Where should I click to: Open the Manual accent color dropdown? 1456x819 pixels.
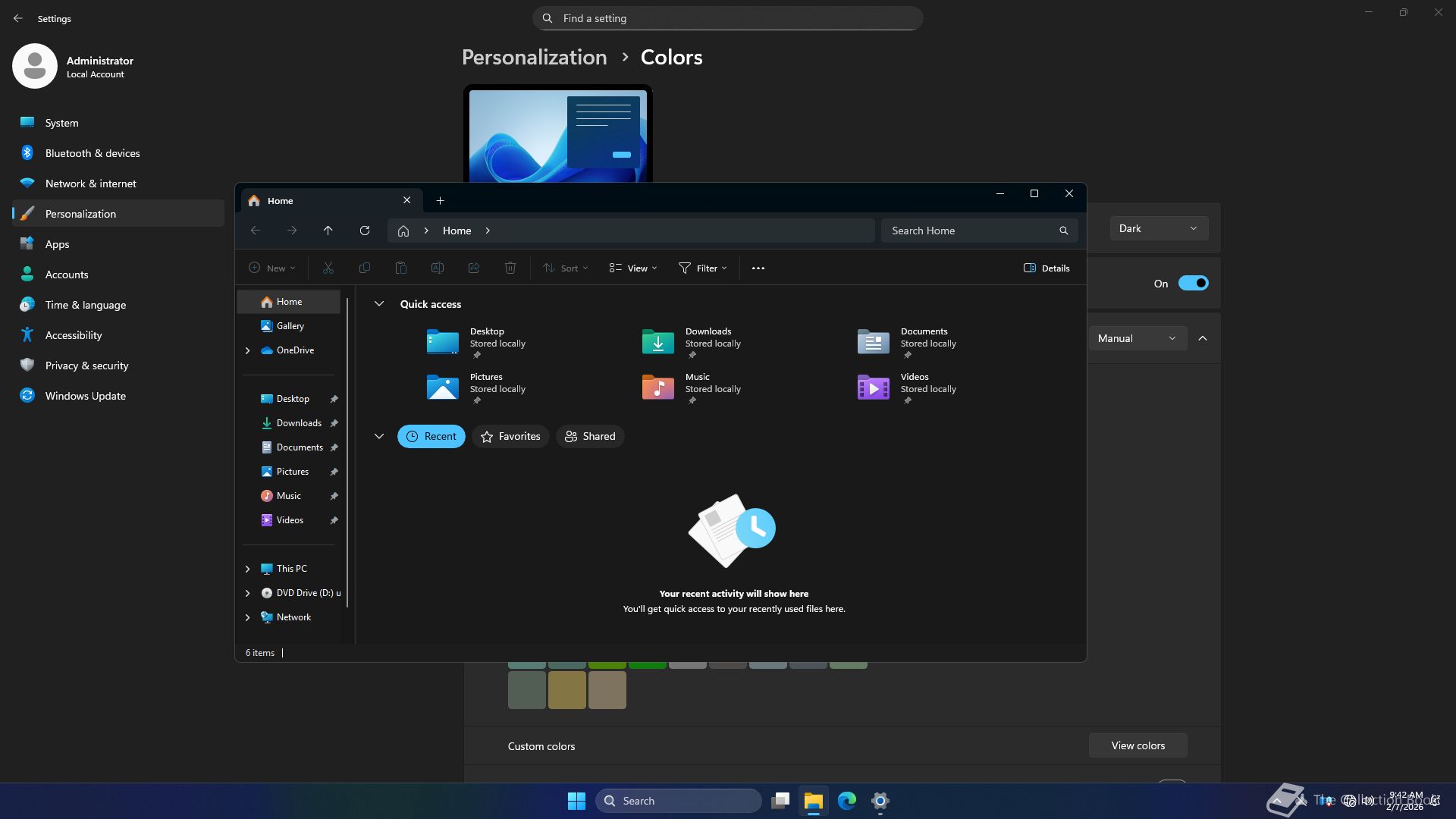[x=1137, y=338]
